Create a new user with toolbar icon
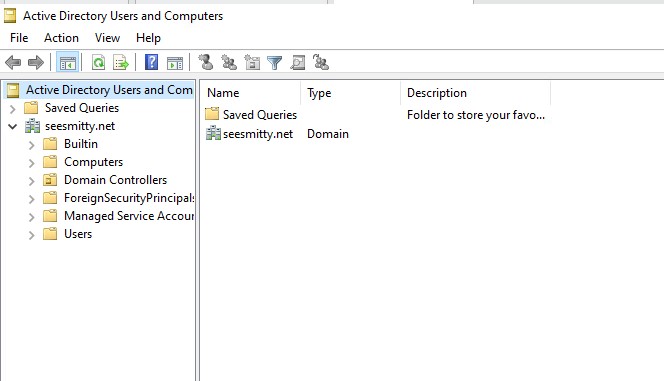Screen dimensions: 664x381 [x=206, y=62]
